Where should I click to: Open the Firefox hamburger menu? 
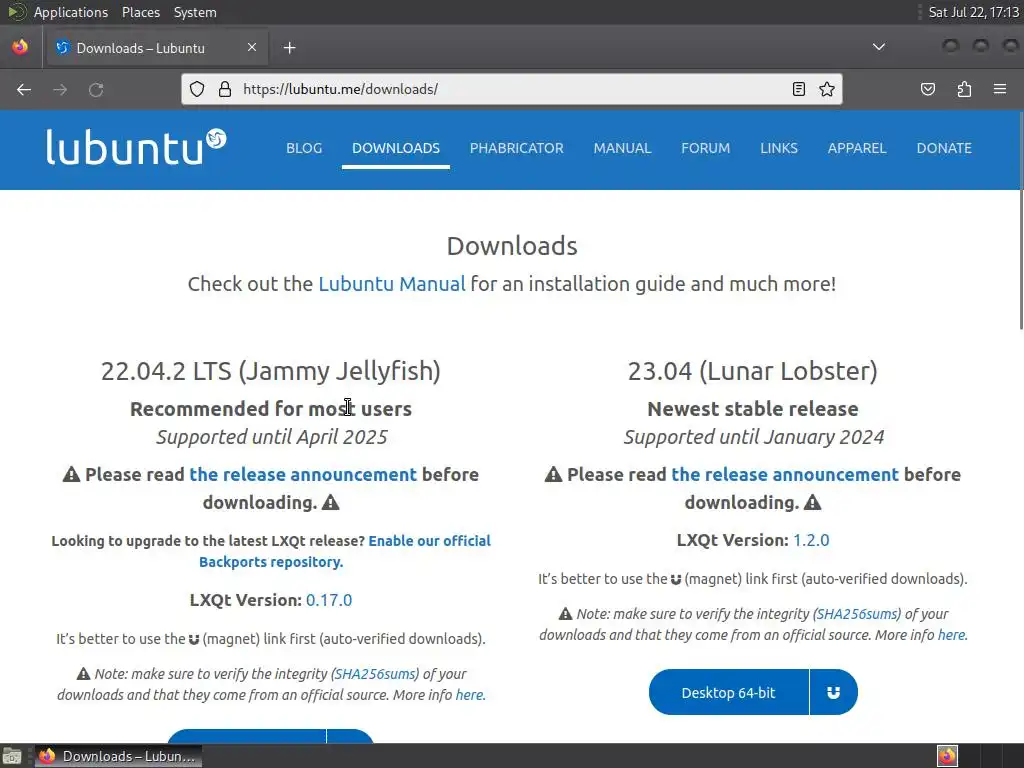point(1000,89)
